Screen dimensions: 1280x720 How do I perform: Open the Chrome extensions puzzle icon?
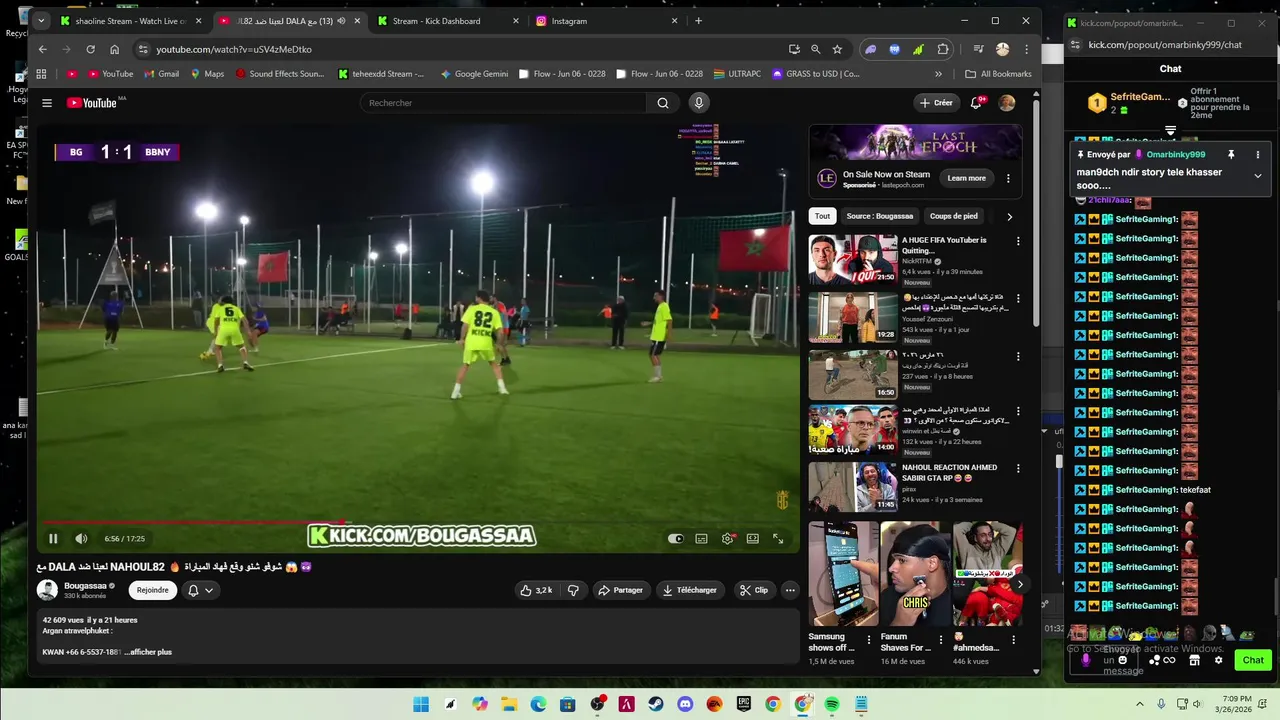(943, 49)
